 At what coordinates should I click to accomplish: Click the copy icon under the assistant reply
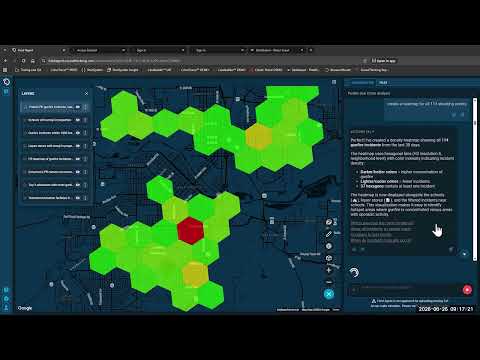coord(451,249)
